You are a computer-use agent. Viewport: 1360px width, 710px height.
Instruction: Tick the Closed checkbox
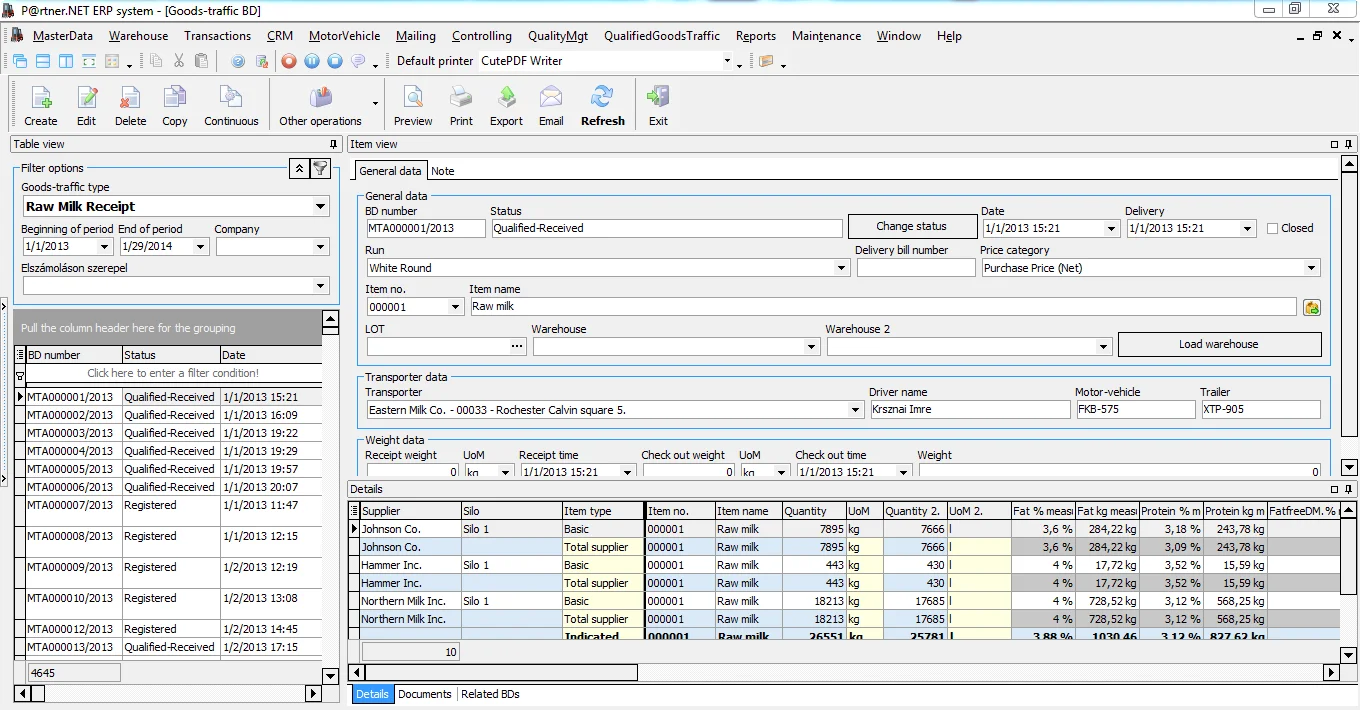pos(1273,228)
